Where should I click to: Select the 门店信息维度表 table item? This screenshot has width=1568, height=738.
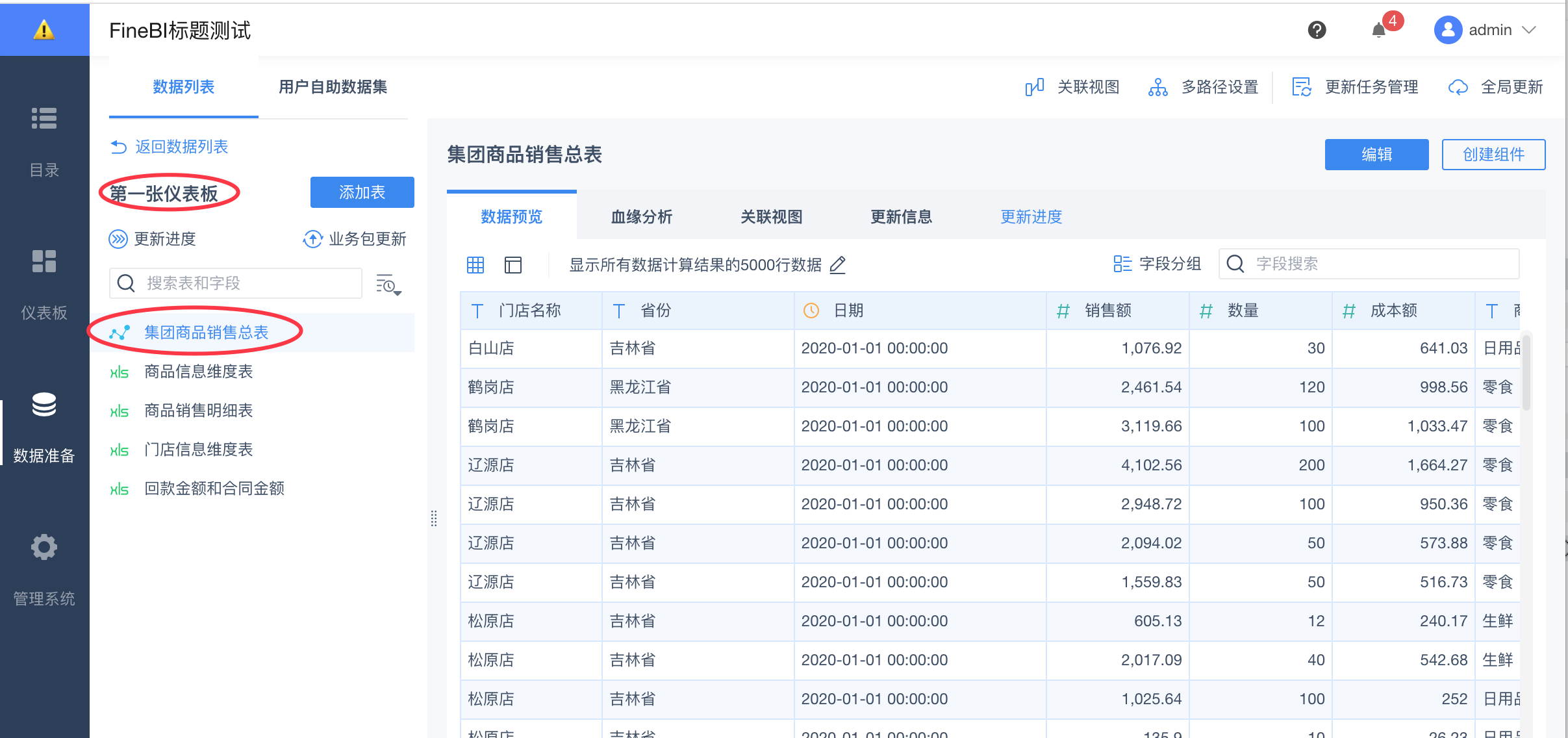tap(252, 450)
